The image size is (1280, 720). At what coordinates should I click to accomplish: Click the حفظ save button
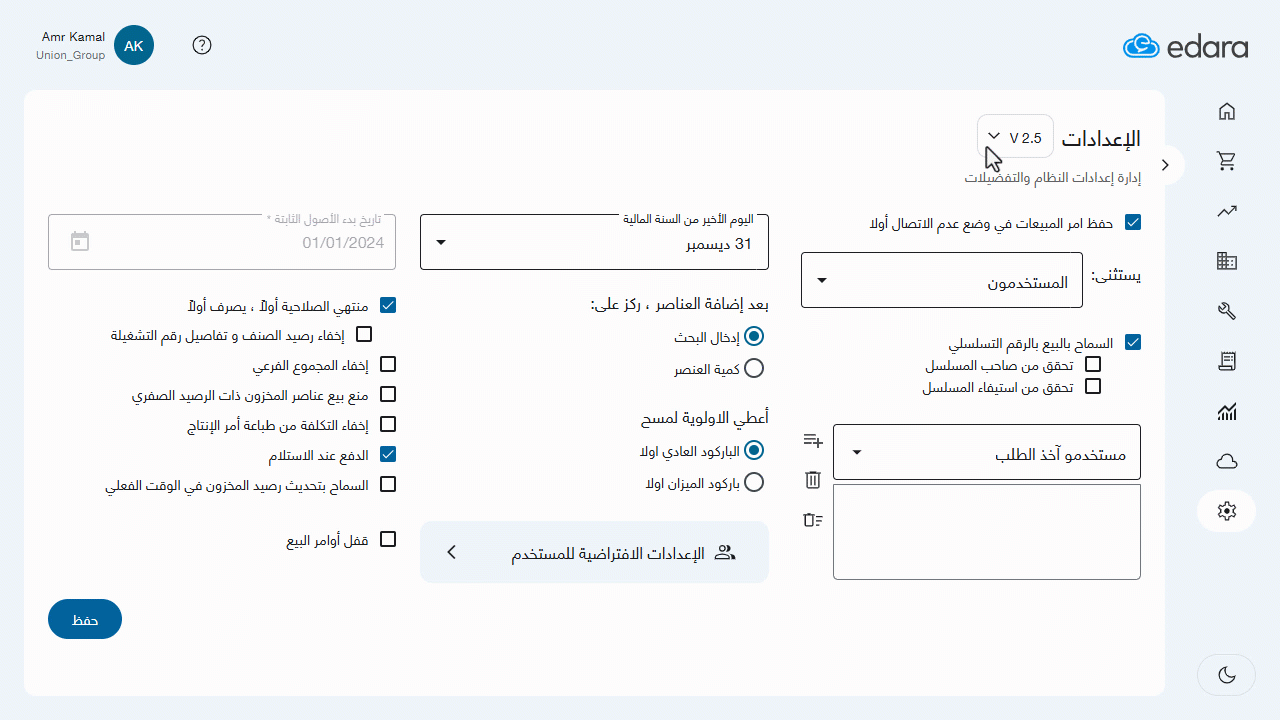pos(85,619)
